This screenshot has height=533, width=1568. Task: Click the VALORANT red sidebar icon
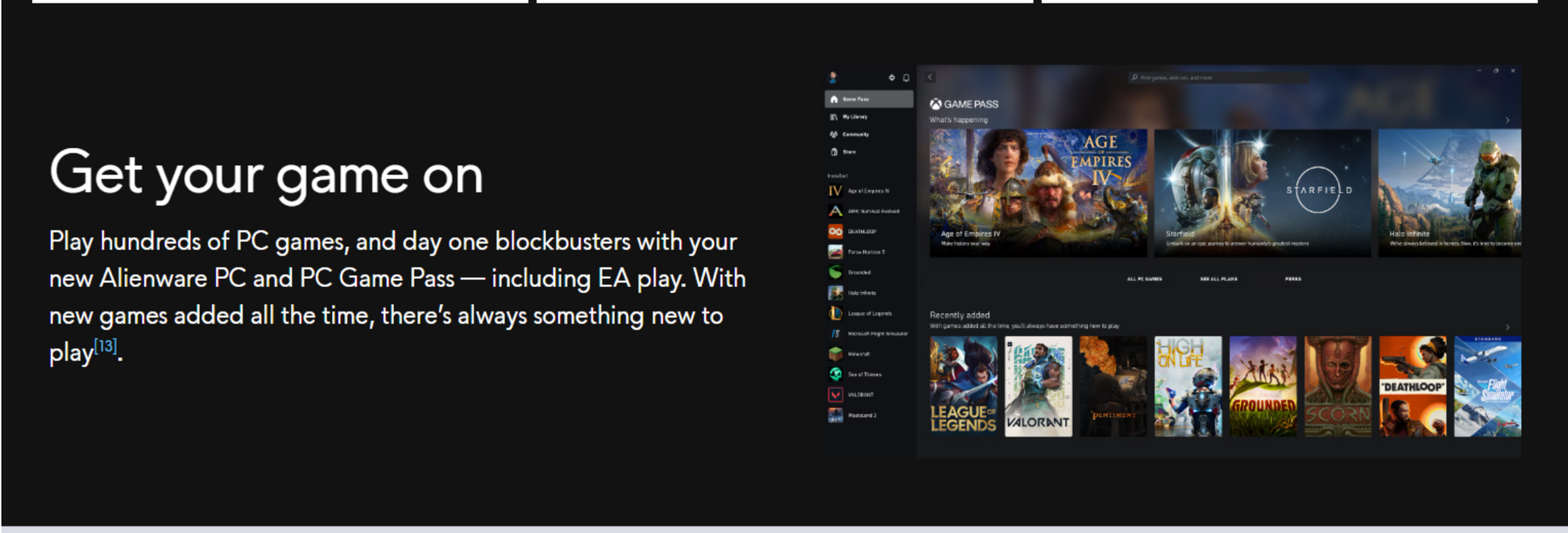click(836, 395)
